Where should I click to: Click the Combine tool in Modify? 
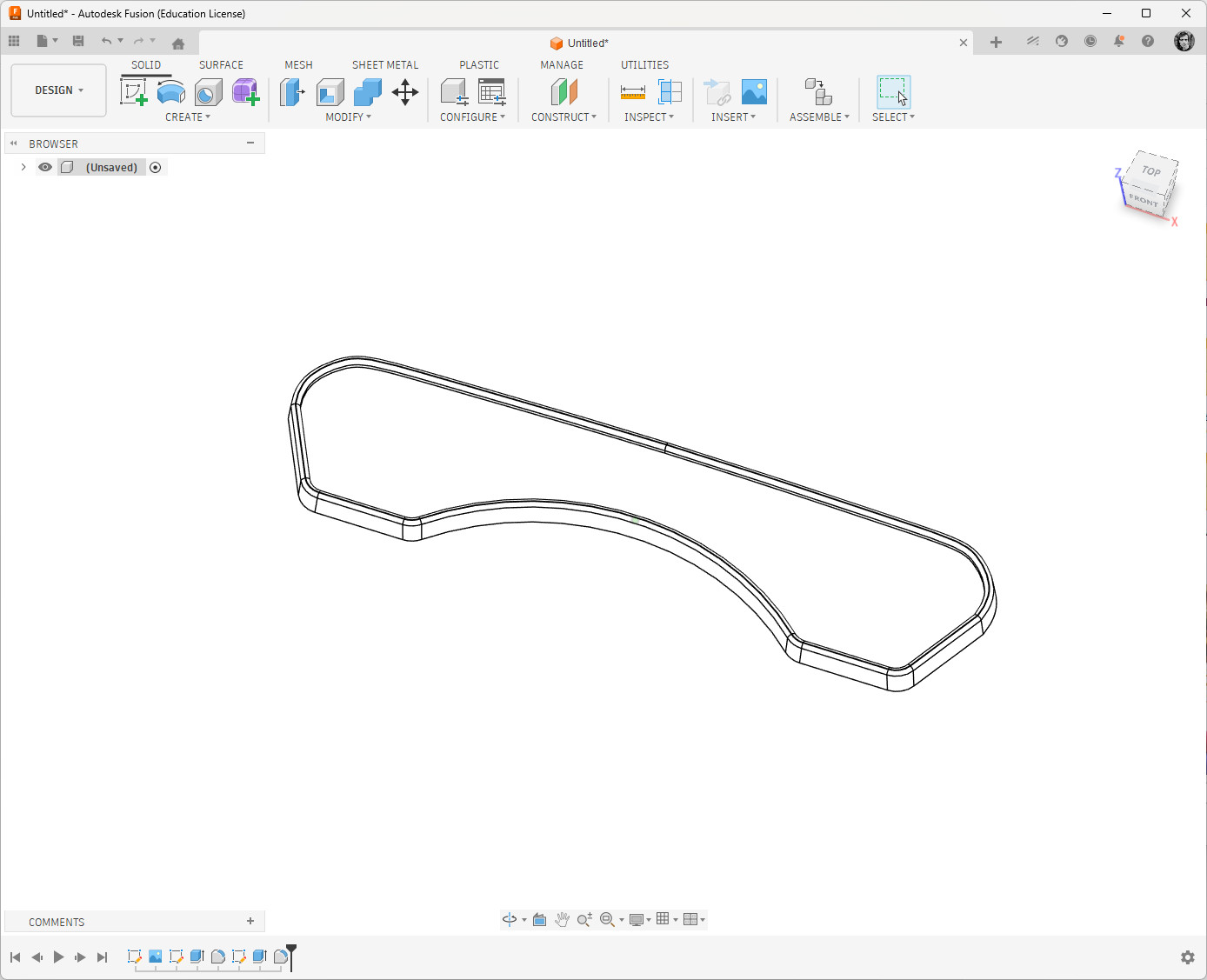368,91
